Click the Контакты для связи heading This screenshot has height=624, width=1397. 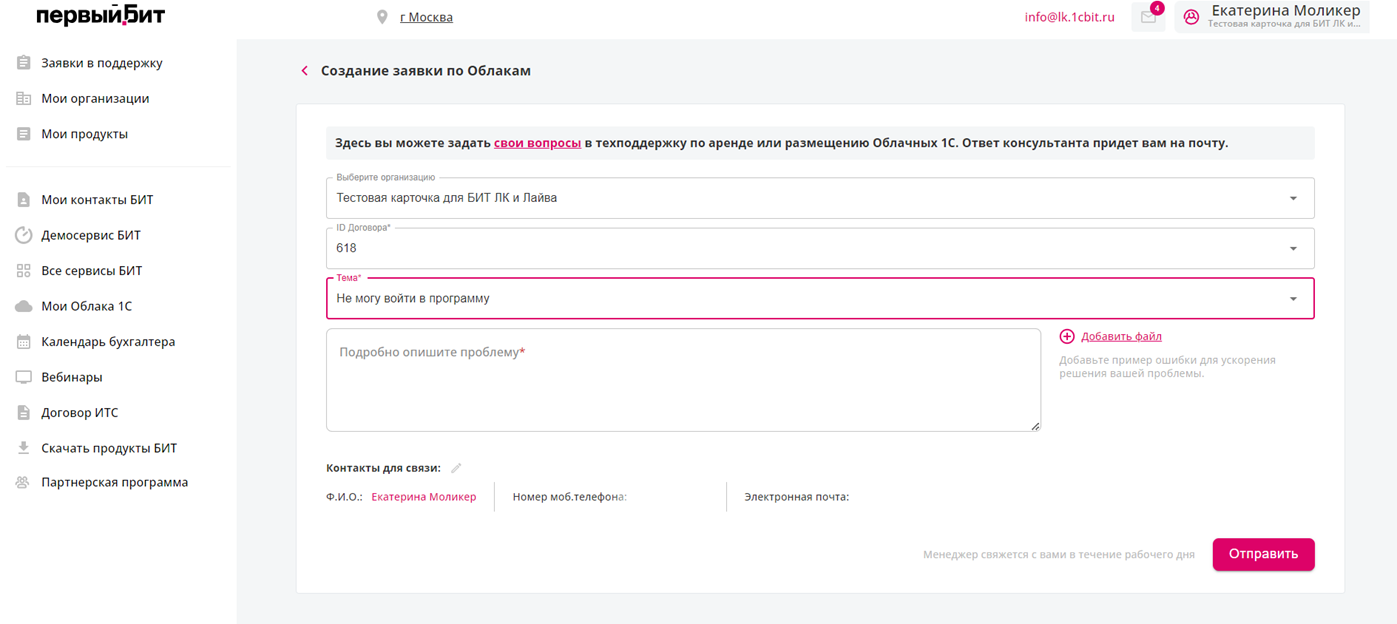pos(383,468)
